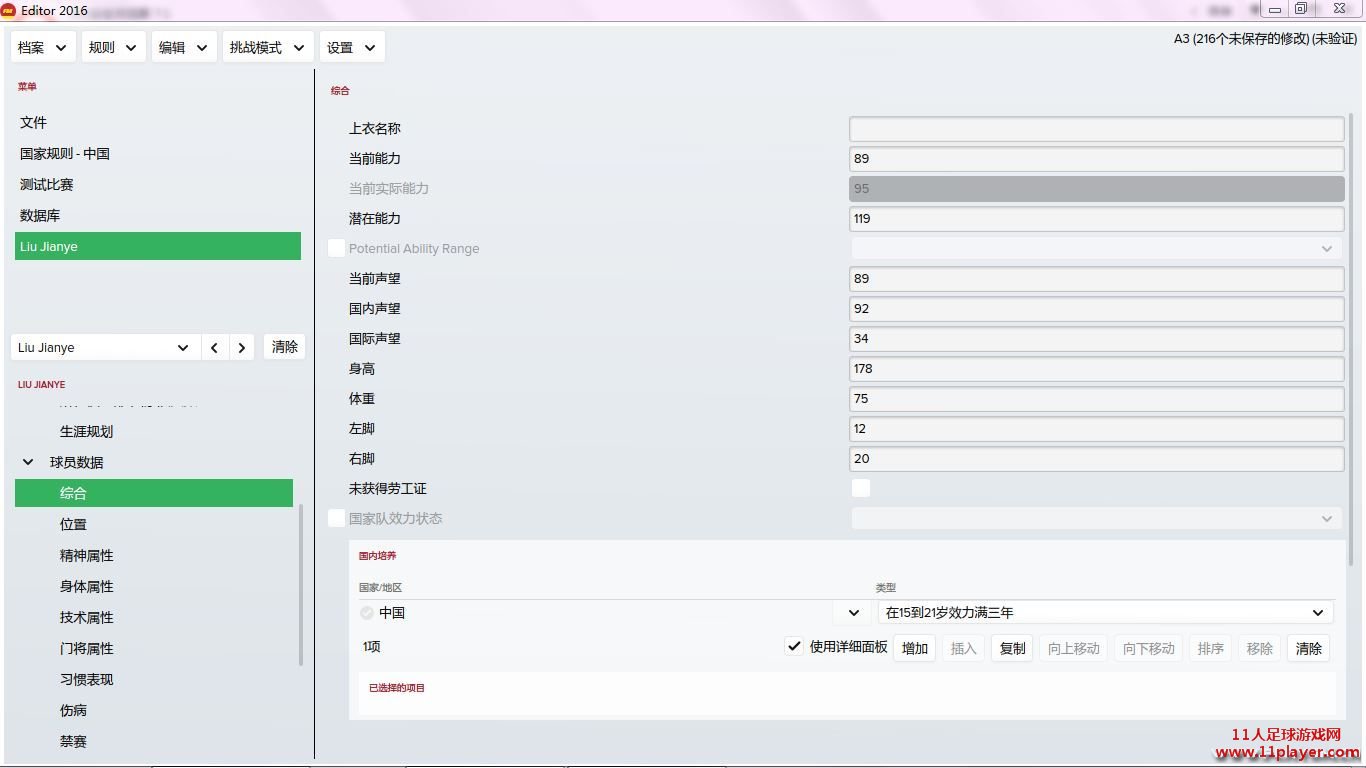1366x768 pixels.
Task: Edit the 身高 value 178
Action: (x=1096, y=368)
